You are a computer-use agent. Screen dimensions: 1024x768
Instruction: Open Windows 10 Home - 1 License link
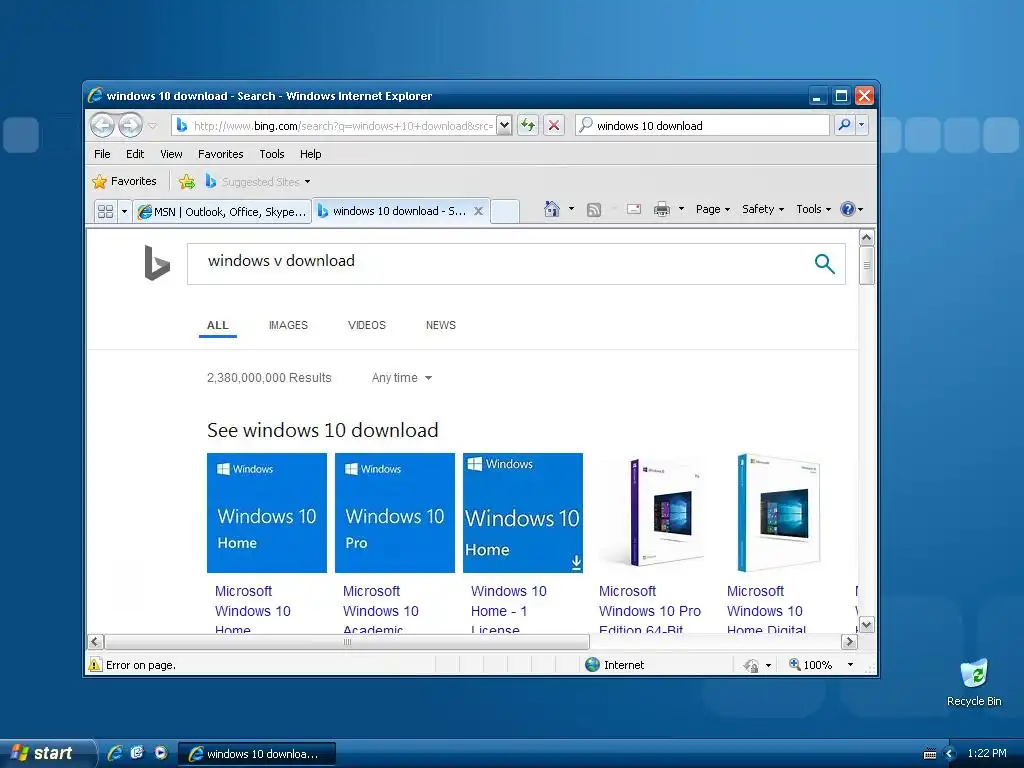(509, 610)
